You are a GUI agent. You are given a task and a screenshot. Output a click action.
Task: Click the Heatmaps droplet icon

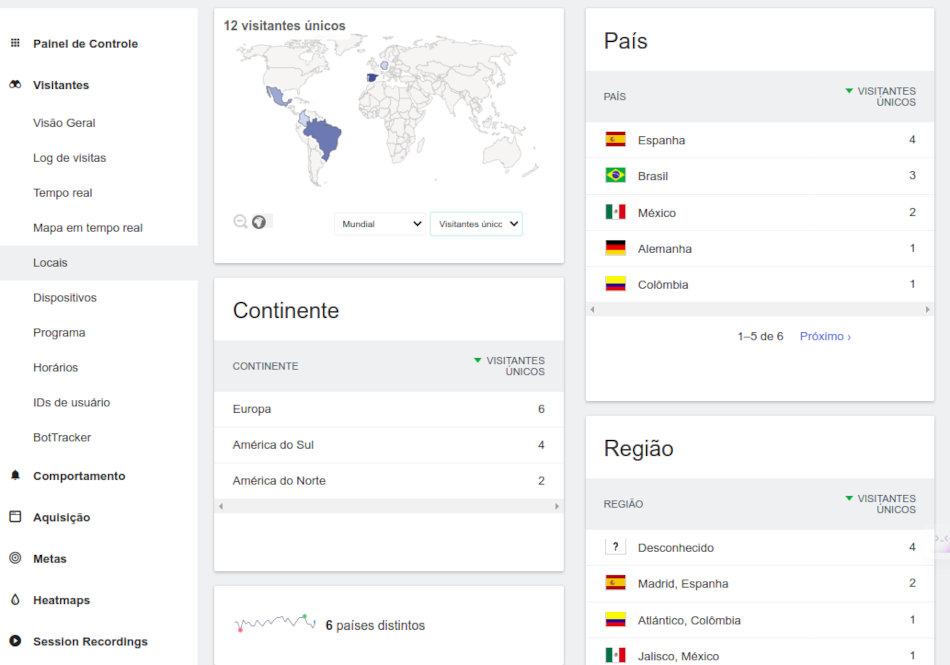(15, 600)
